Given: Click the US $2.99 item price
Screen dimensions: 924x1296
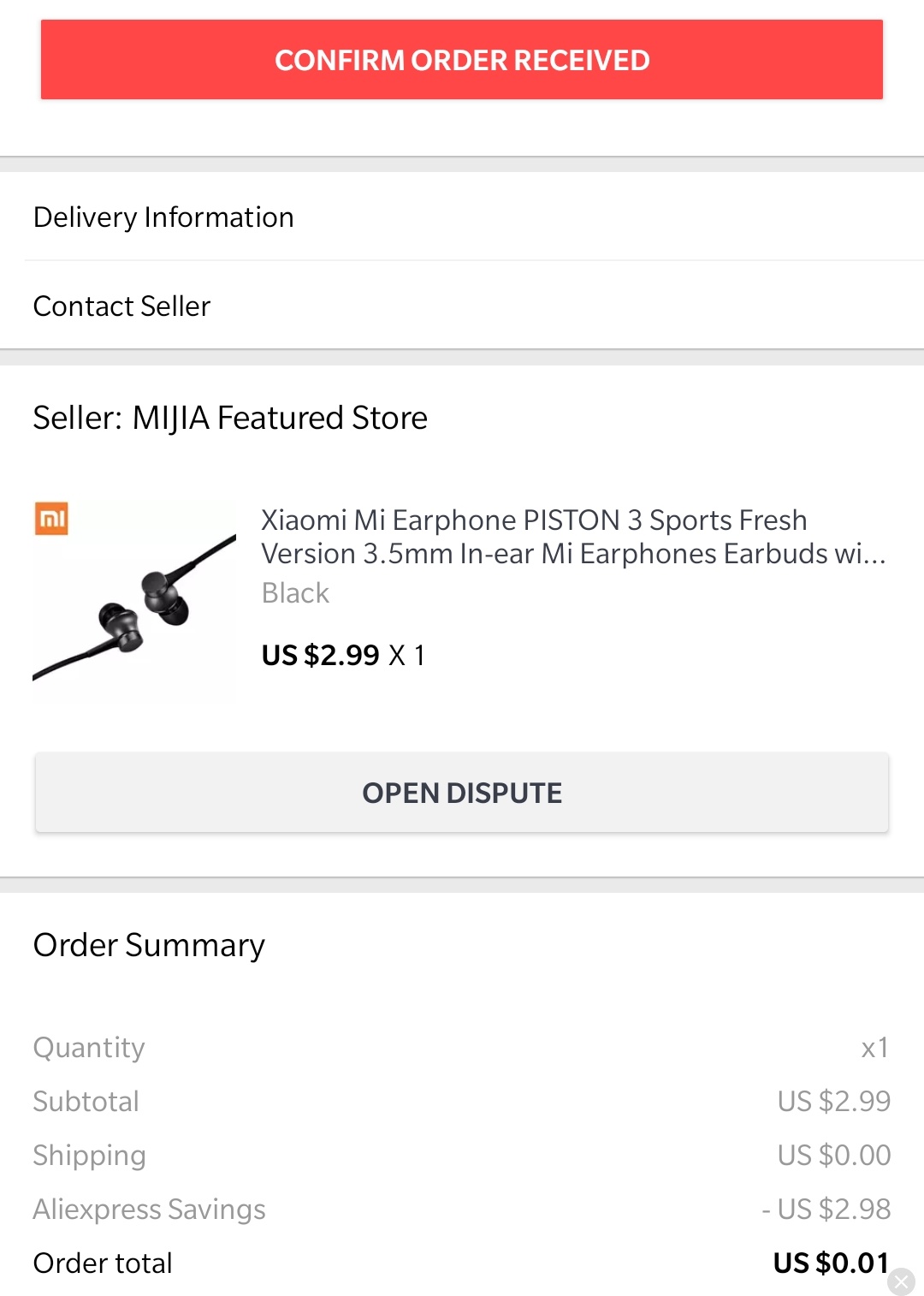Looking at the screenshot, I should click(x=320, y=655).
